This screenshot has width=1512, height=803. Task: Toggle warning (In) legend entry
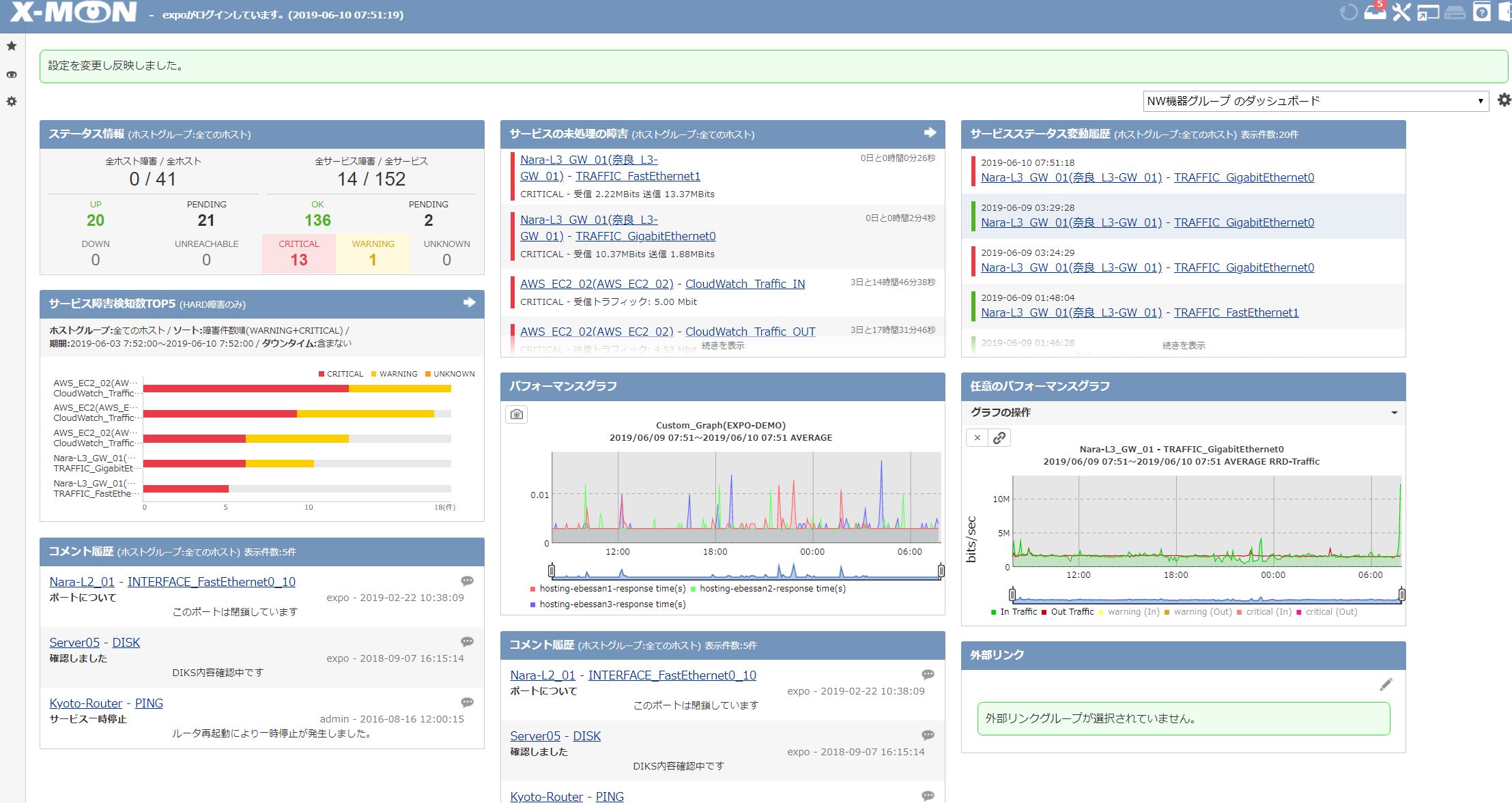(1129, 612)
